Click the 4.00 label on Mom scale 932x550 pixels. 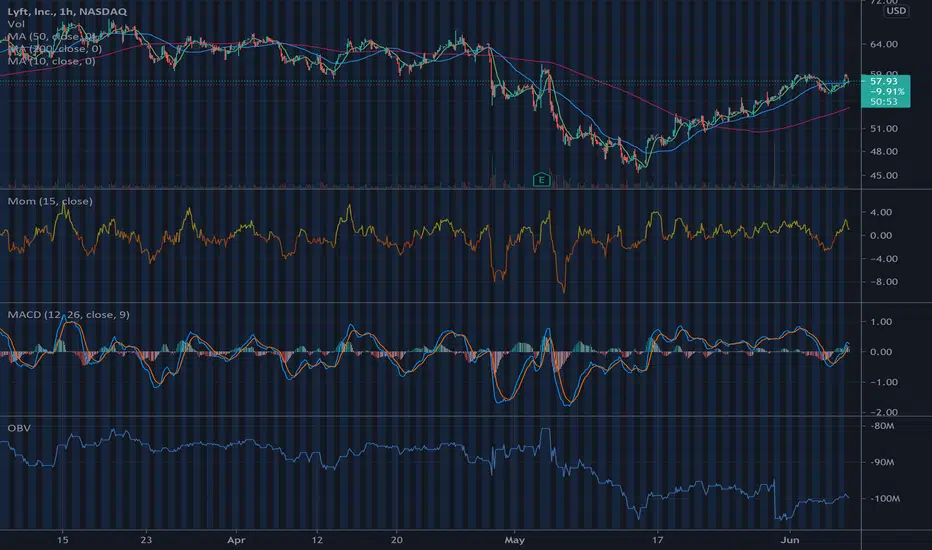pyautogui.click(x=881, y=212)
